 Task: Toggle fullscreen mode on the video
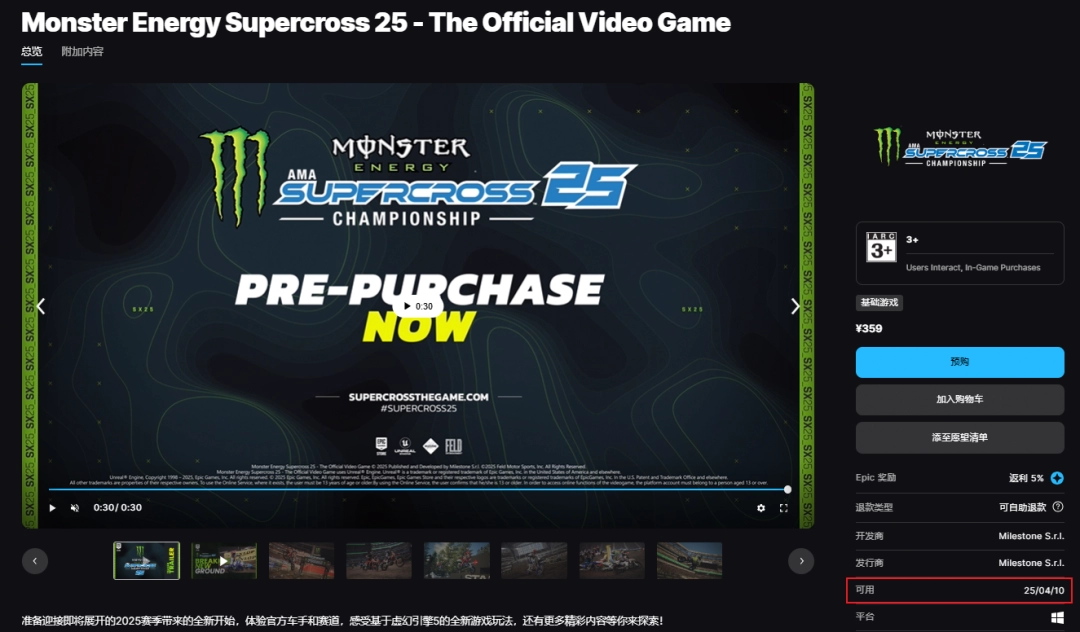tap(783, 508)
